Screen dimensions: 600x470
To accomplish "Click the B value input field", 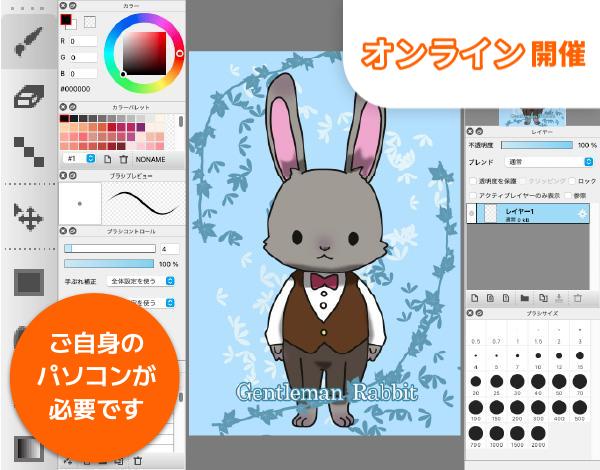I will coord(83,73).
